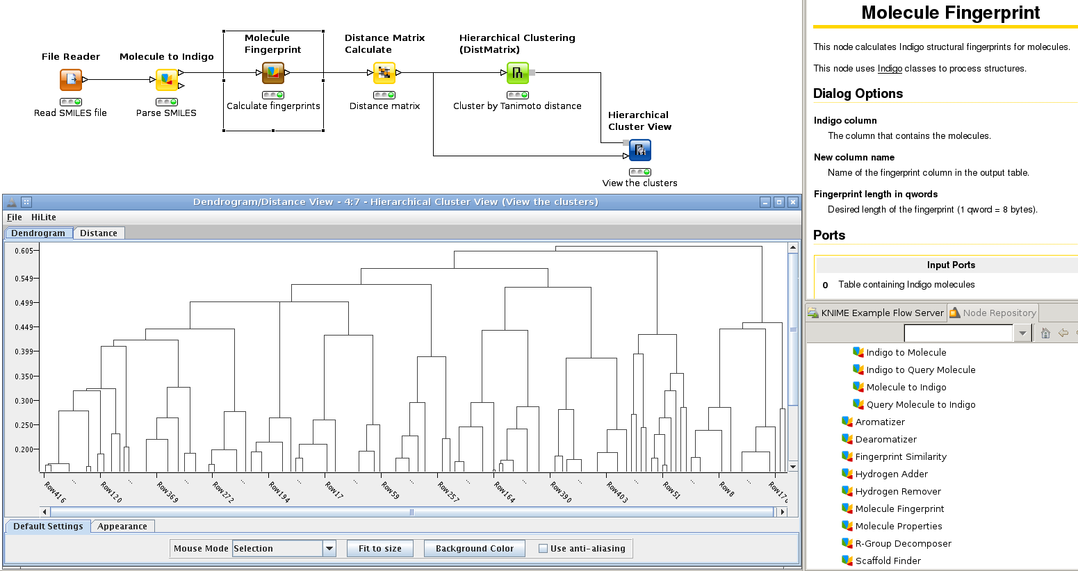This screenshot has height=571, width=1078.
Task: Click the Distance Matrix Calculate node
Action: pyautogui.click(x=384, y=72)
